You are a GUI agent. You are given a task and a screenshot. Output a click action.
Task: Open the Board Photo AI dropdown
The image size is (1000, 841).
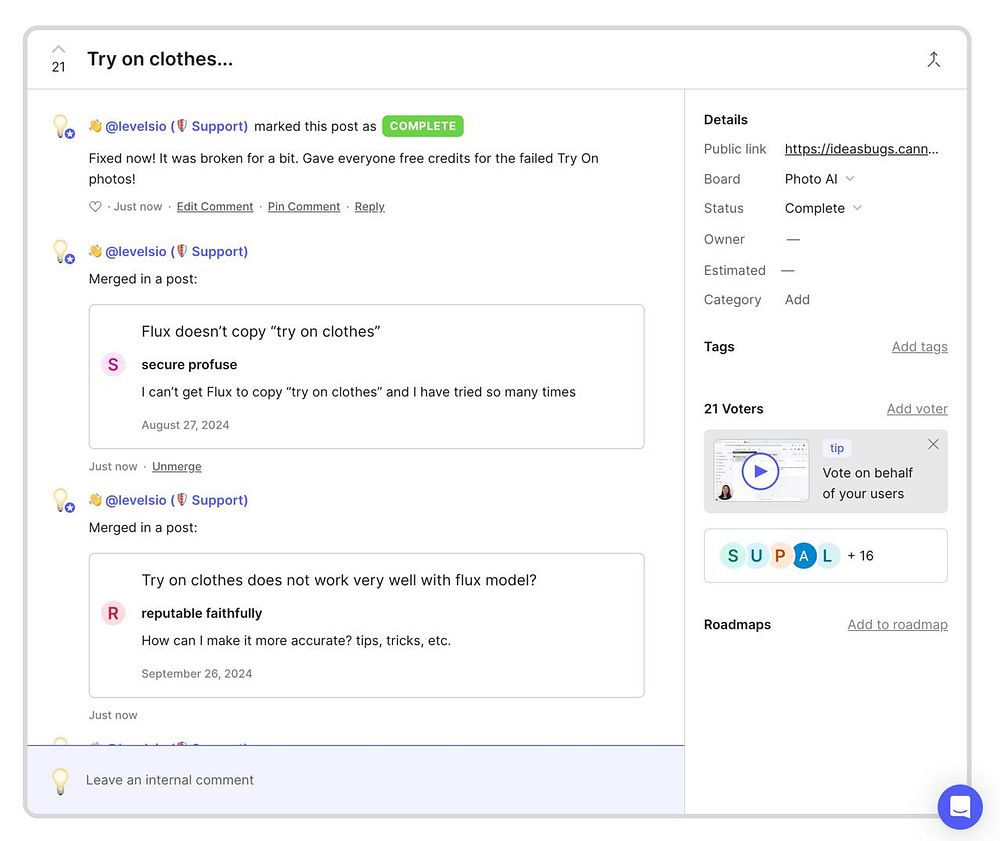click(820, 179)
